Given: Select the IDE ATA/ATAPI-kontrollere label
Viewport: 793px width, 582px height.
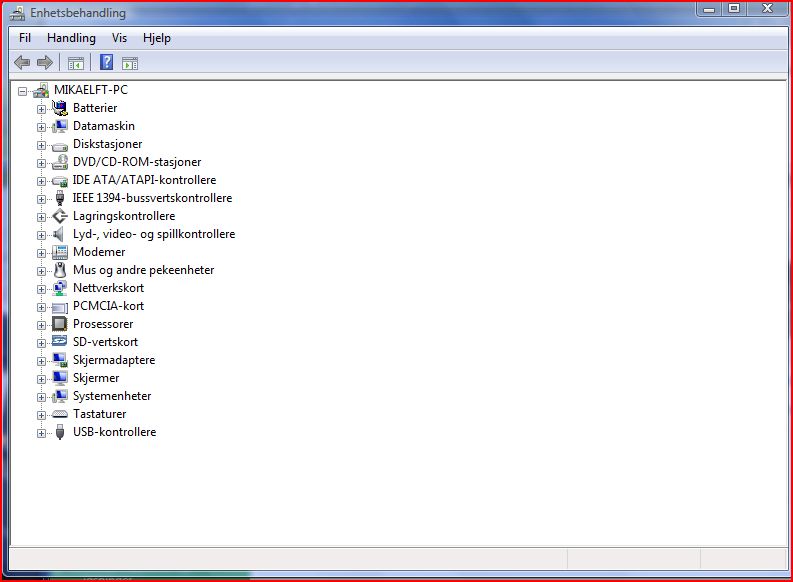Looking at the screenshot, I should 144,180.
